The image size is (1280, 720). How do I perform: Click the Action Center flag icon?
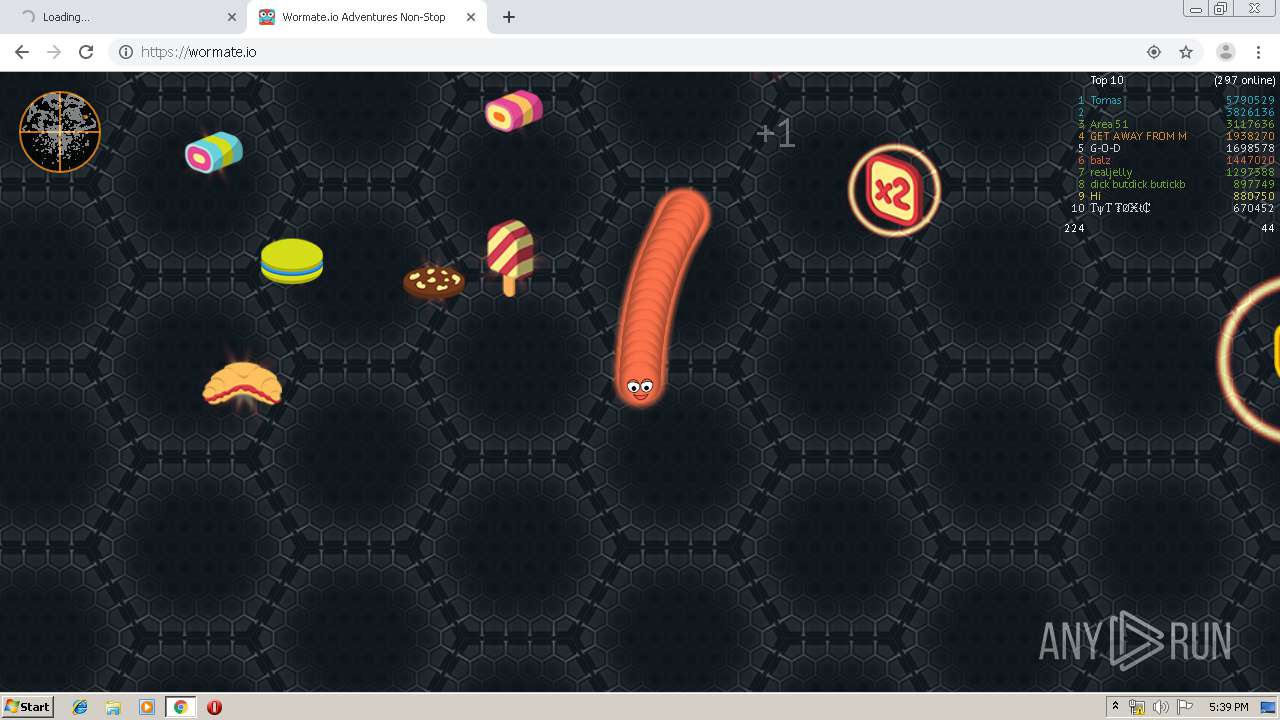coord(1185,707)
